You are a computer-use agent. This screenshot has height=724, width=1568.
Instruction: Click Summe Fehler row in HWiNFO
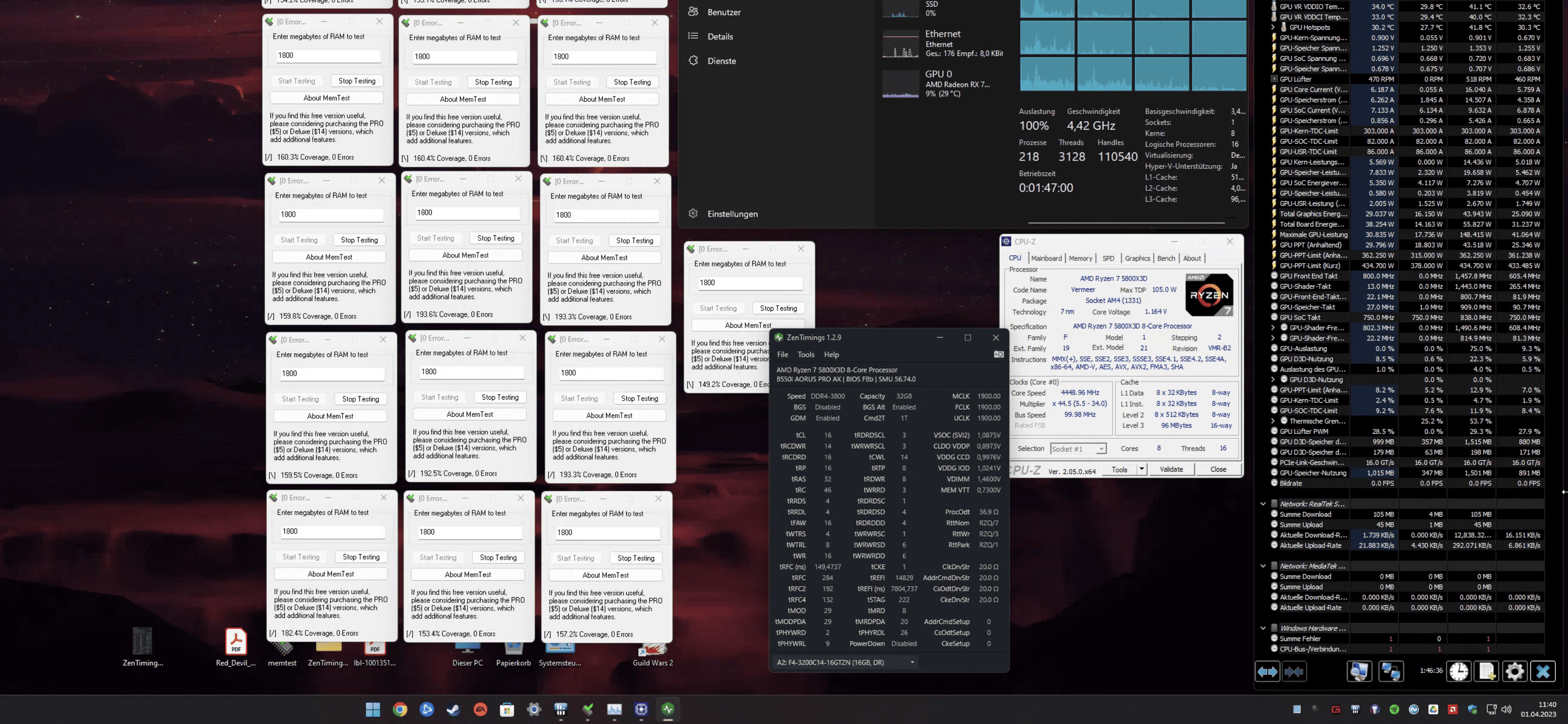(x=1407, y=639)
